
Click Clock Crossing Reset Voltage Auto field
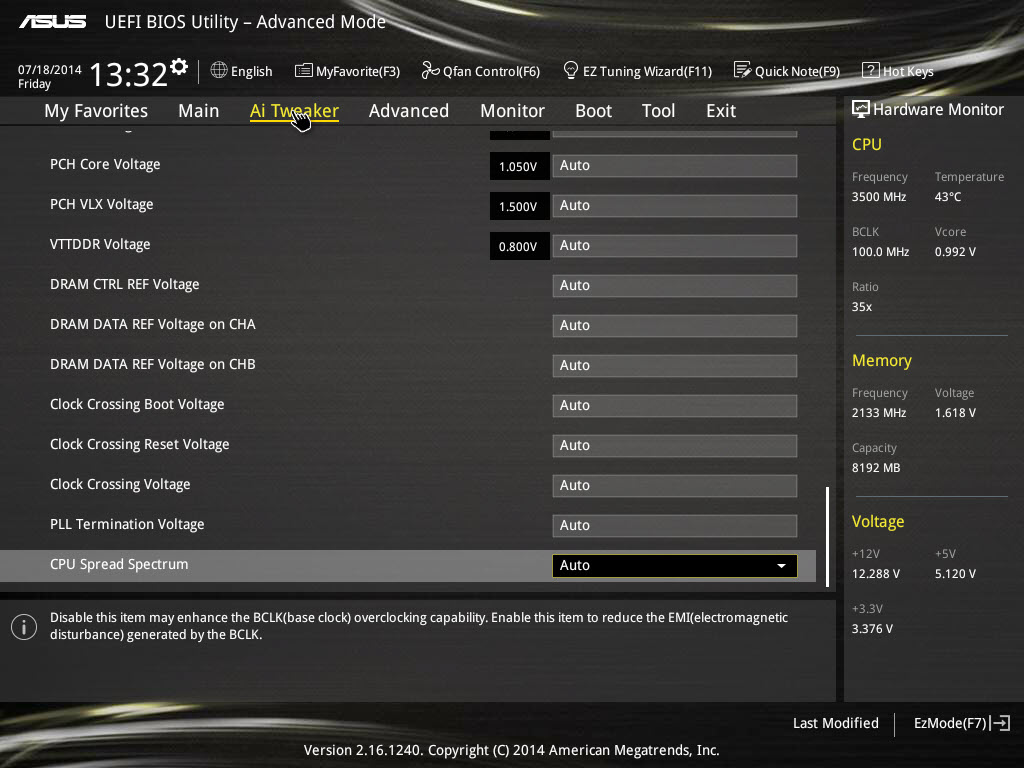[675, 445]
